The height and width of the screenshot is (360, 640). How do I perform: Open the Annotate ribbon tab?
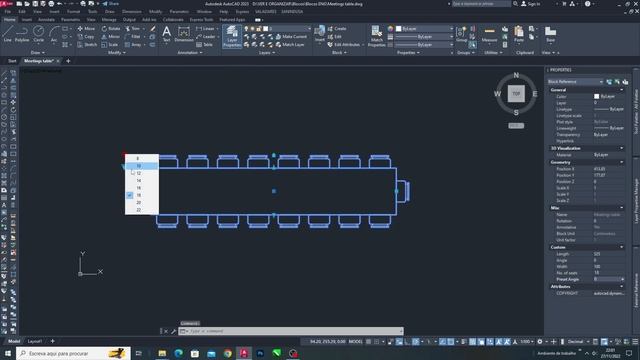point(46,20)
